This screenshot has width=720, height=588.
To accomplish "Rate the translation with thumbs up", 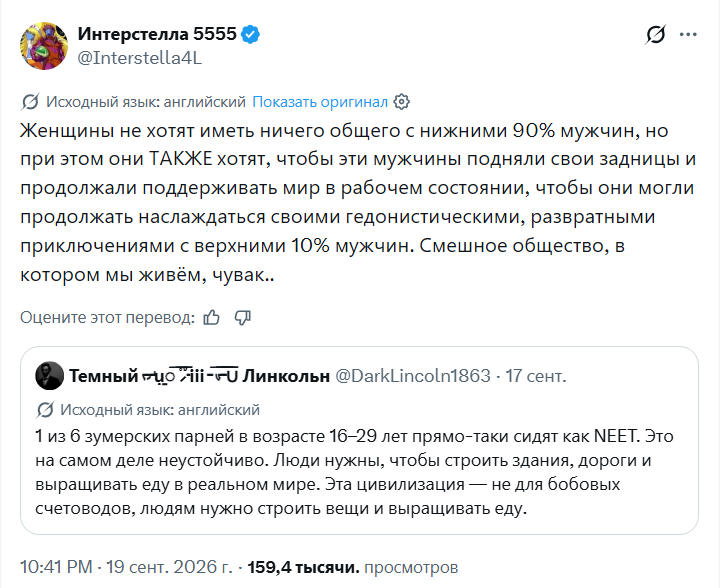I will click(x=212, y=317).
